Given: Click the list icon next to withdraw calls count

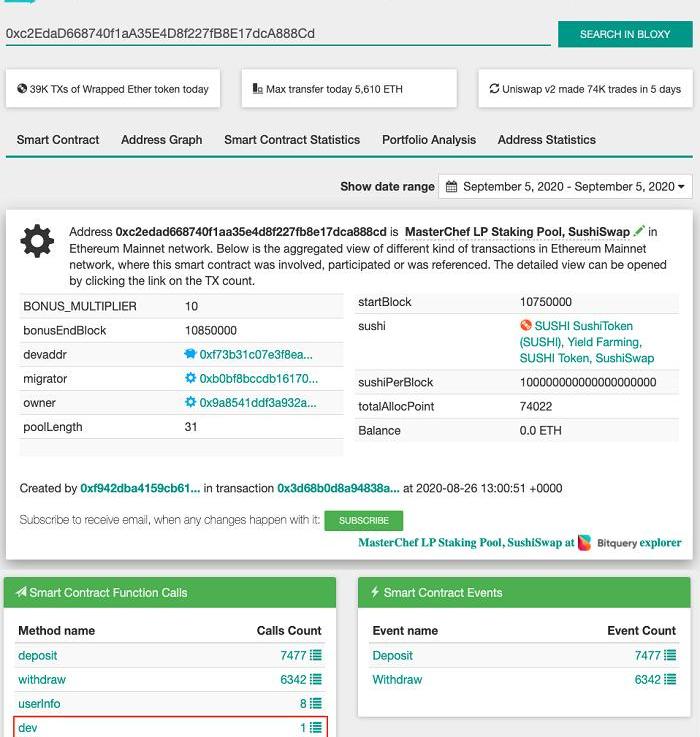Looking at the screenshot, I should click(x=315, y=680).
